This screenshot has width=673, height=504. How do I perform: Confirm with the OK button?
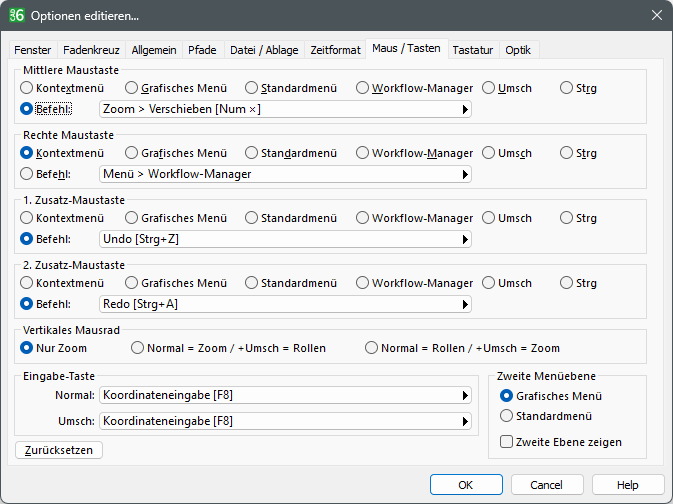466,485
